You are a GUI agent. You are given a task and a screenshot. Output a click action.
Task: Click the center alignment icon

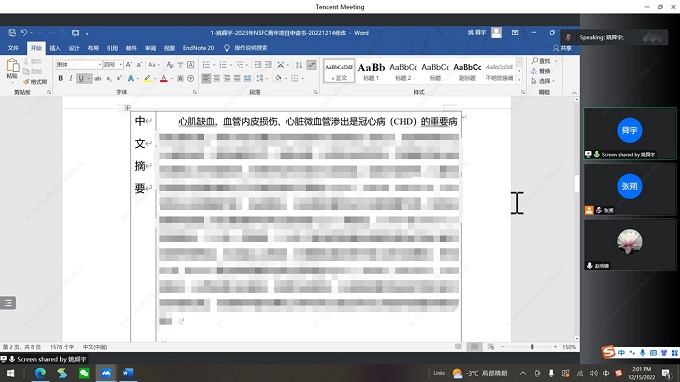click(x=216, y=78)
